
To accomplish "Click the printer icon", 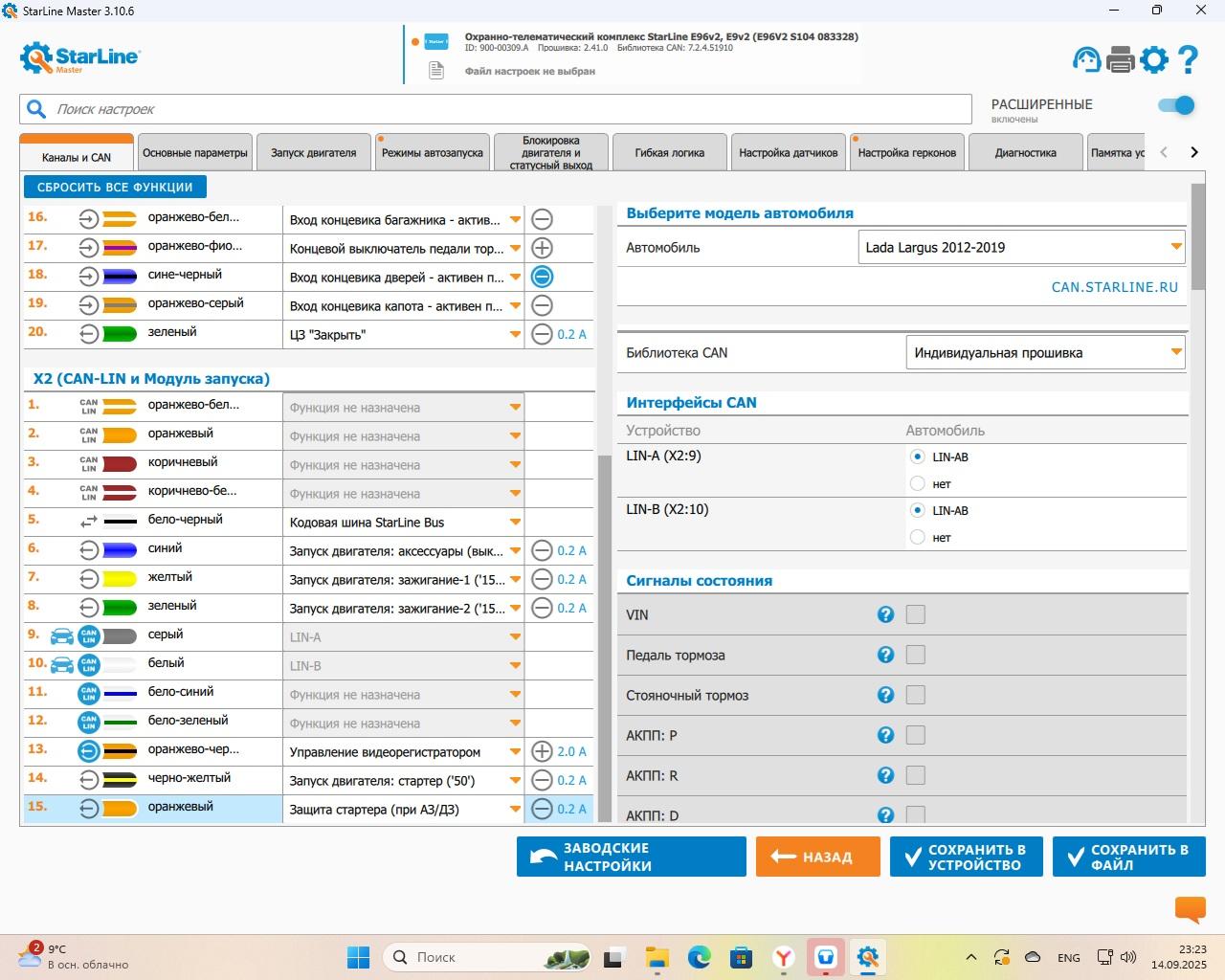I will [x=1120, y=59].
